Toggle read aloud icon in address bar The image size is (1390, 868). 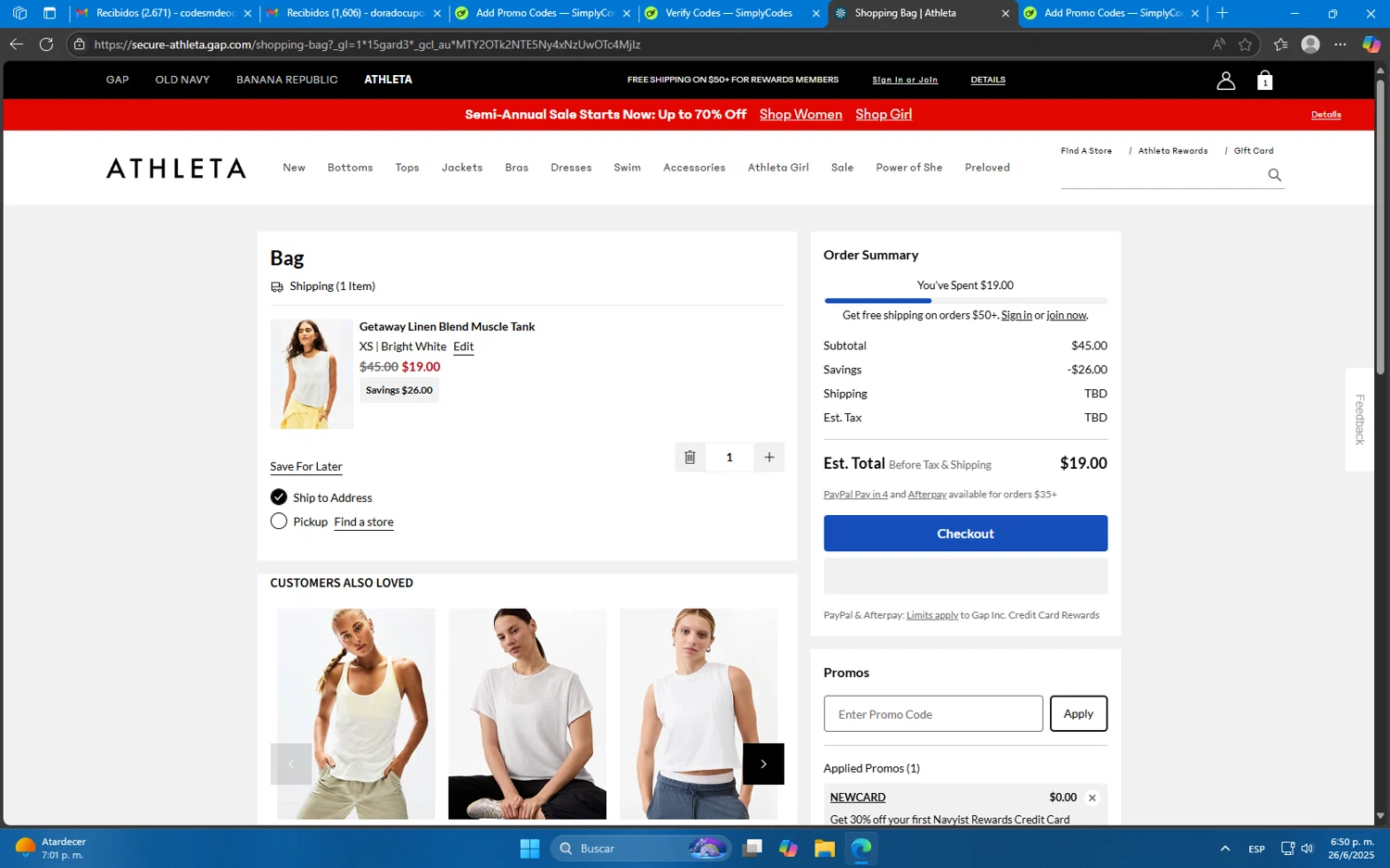pos(1218,44)
